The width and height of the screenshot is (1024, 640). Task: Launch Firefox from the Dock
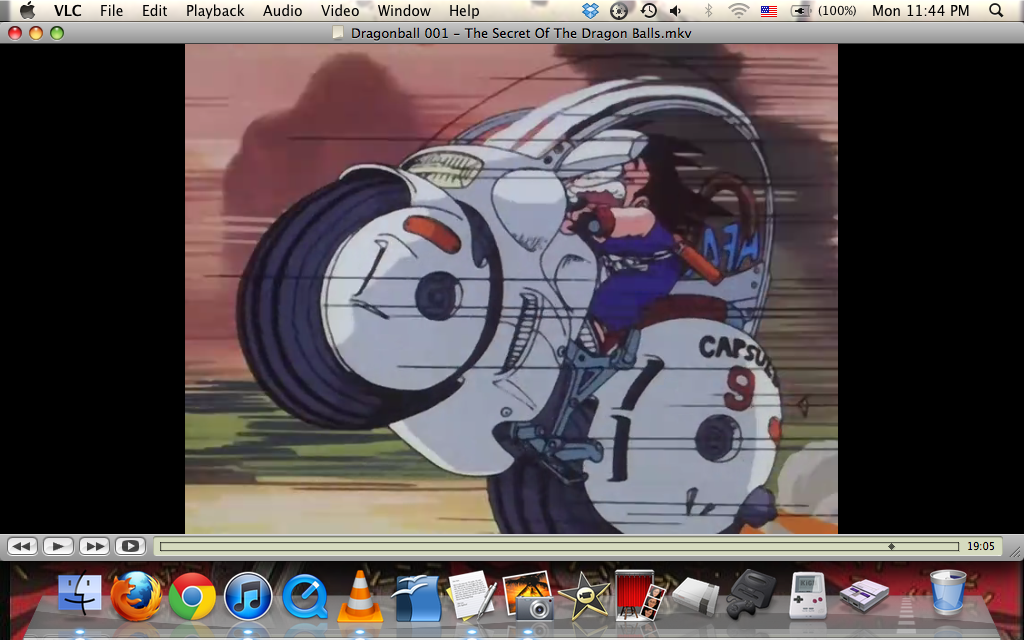pos(136,596)
